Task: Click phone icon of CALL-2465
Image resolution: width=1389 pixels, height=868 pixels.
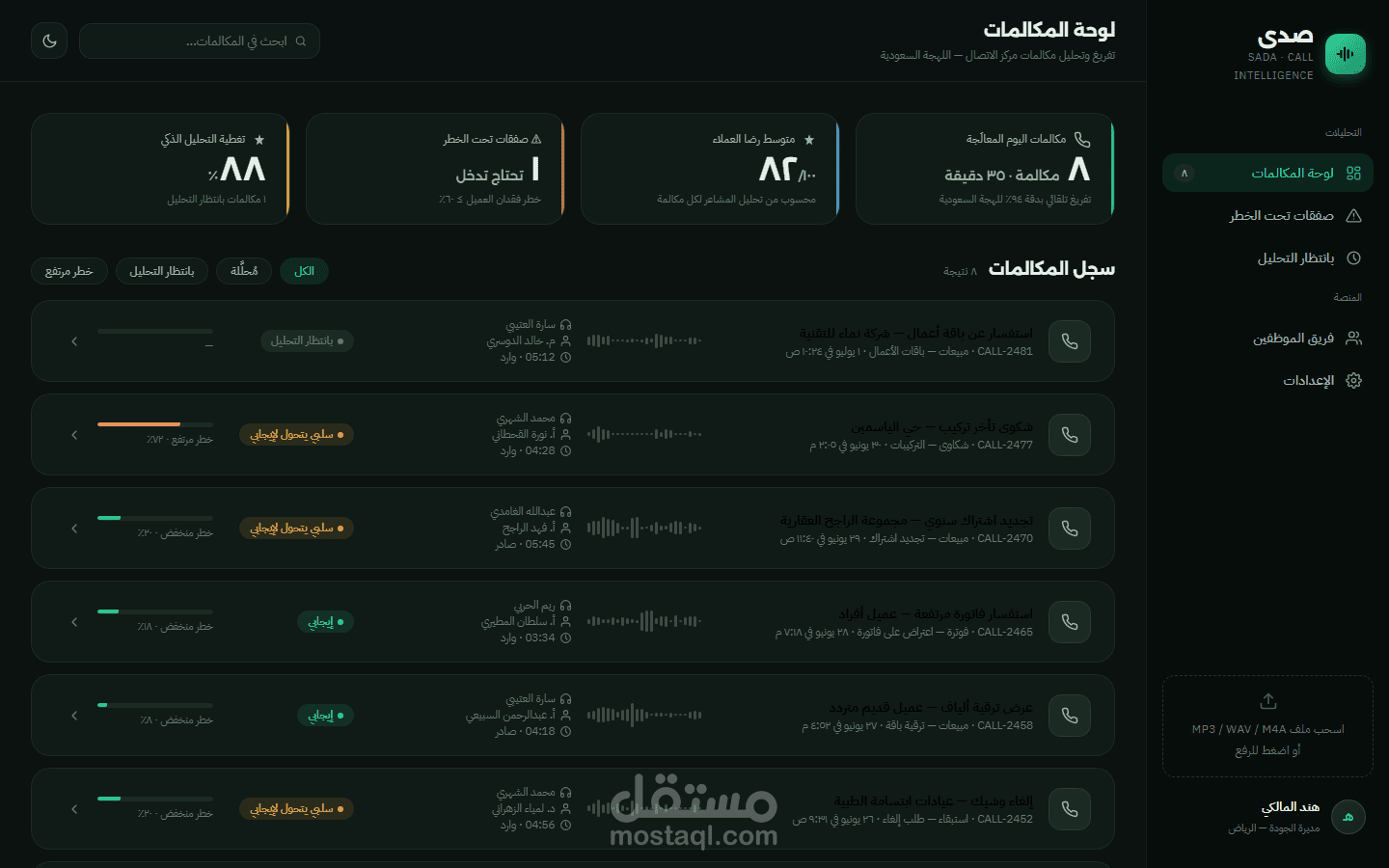Action: [1070, 622]
